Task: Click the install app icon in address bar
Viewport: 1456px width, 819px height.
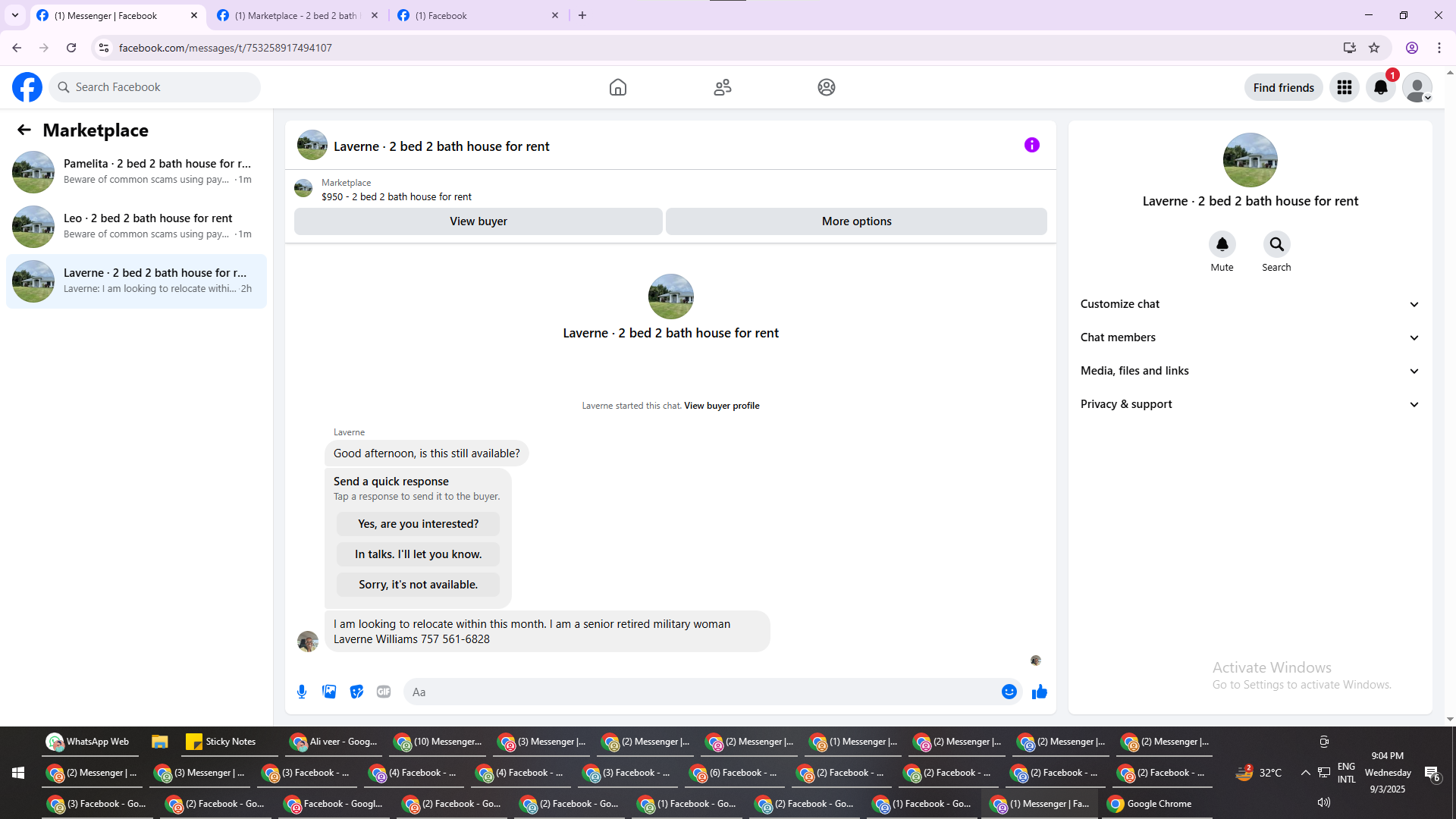Action: pyautogui.click(x=1349, y=48)
